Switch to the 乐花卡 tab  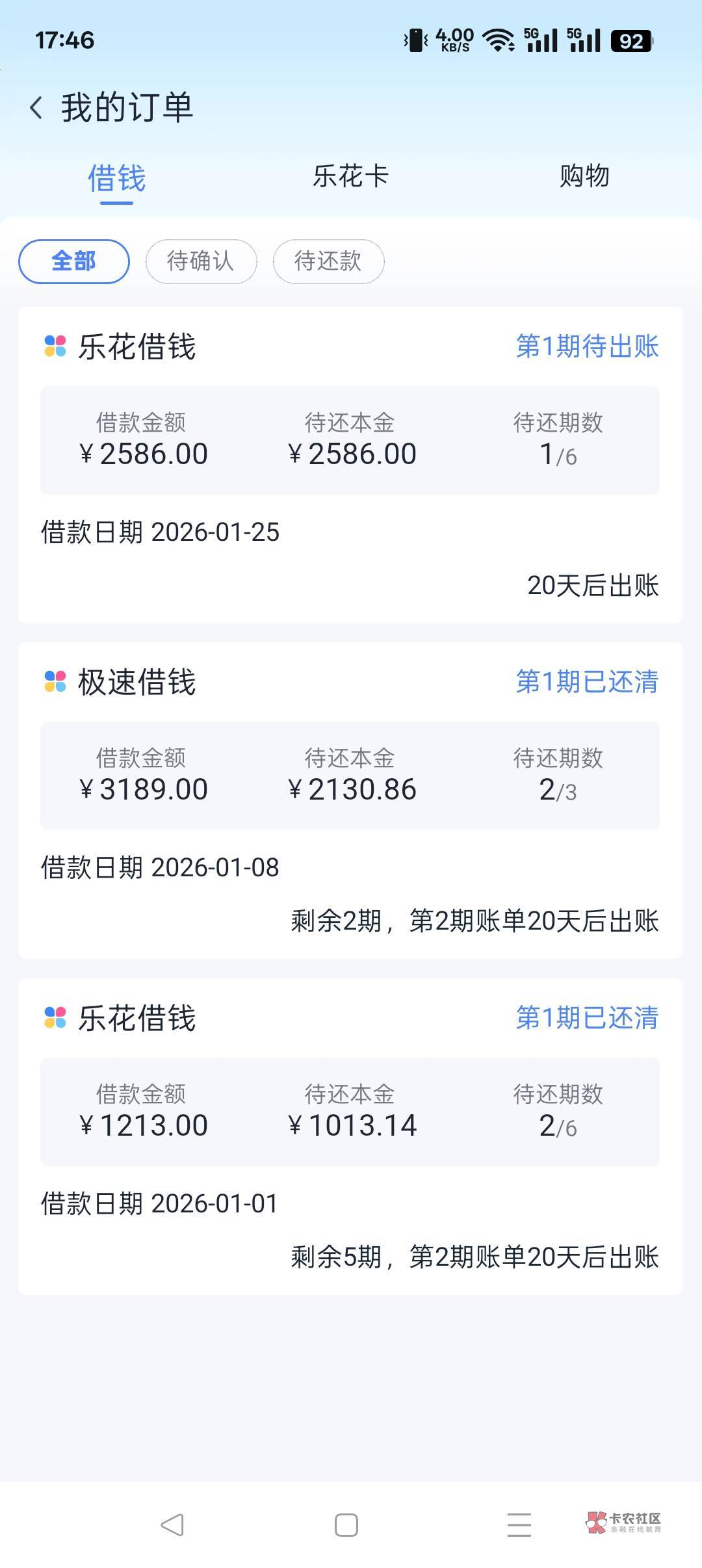coord(350,176)
